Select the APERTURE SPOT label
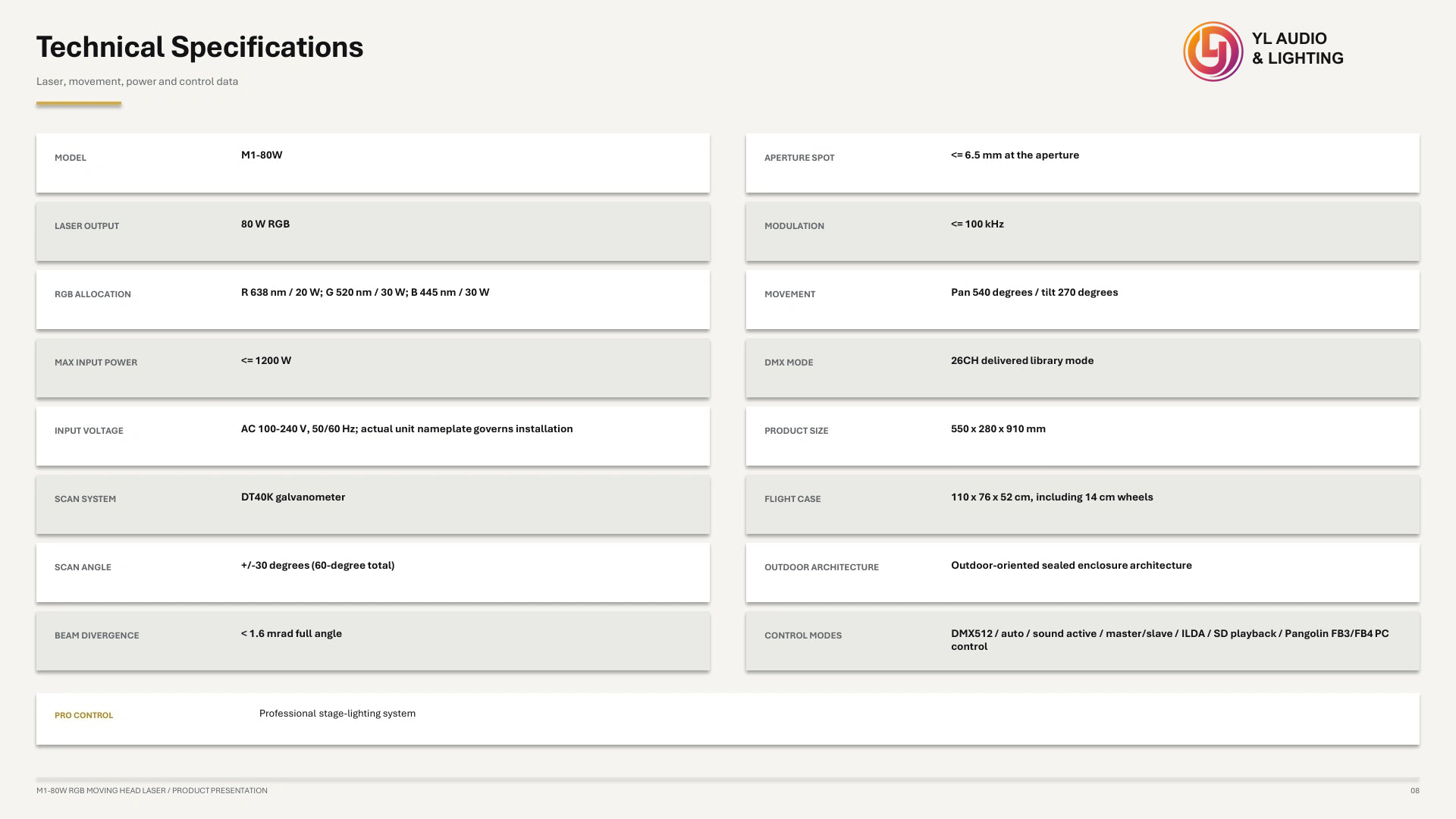The width and height of the screenshot is (1456, 819). 799,158
